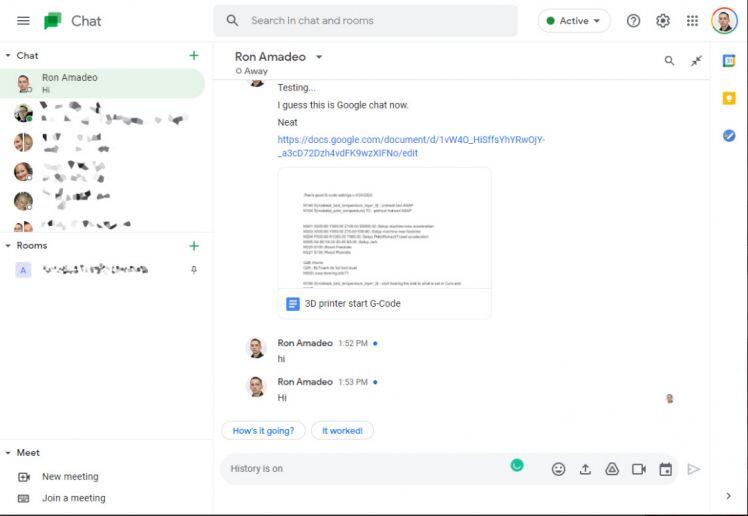748x516 pixels.
Task: Collapse the Chat section
Action: click(8, 55)
